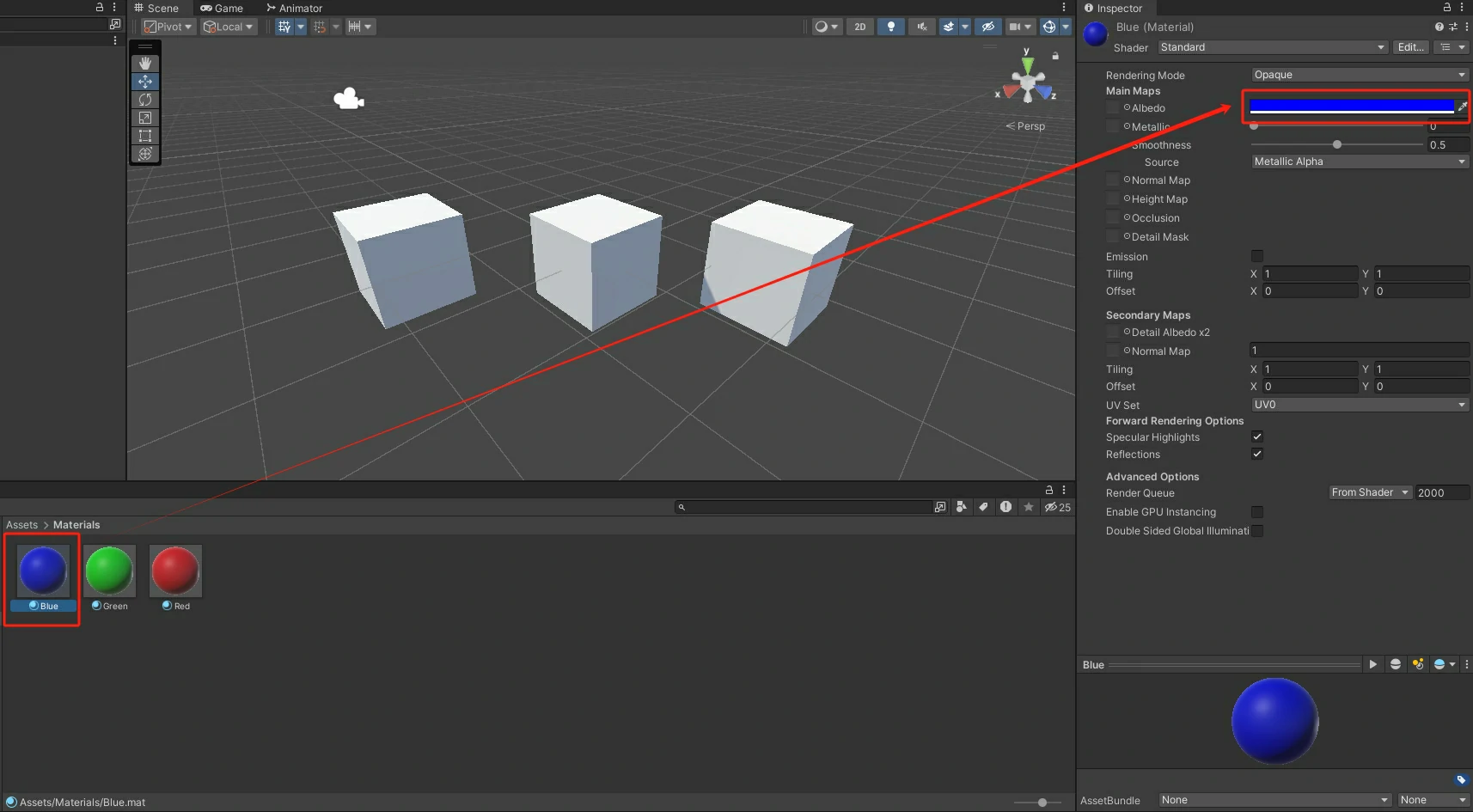Image resolution: width=1473 pixels, height=812 pixels.
Task: Toggle 2D view mode
Action: click(860, 27)
